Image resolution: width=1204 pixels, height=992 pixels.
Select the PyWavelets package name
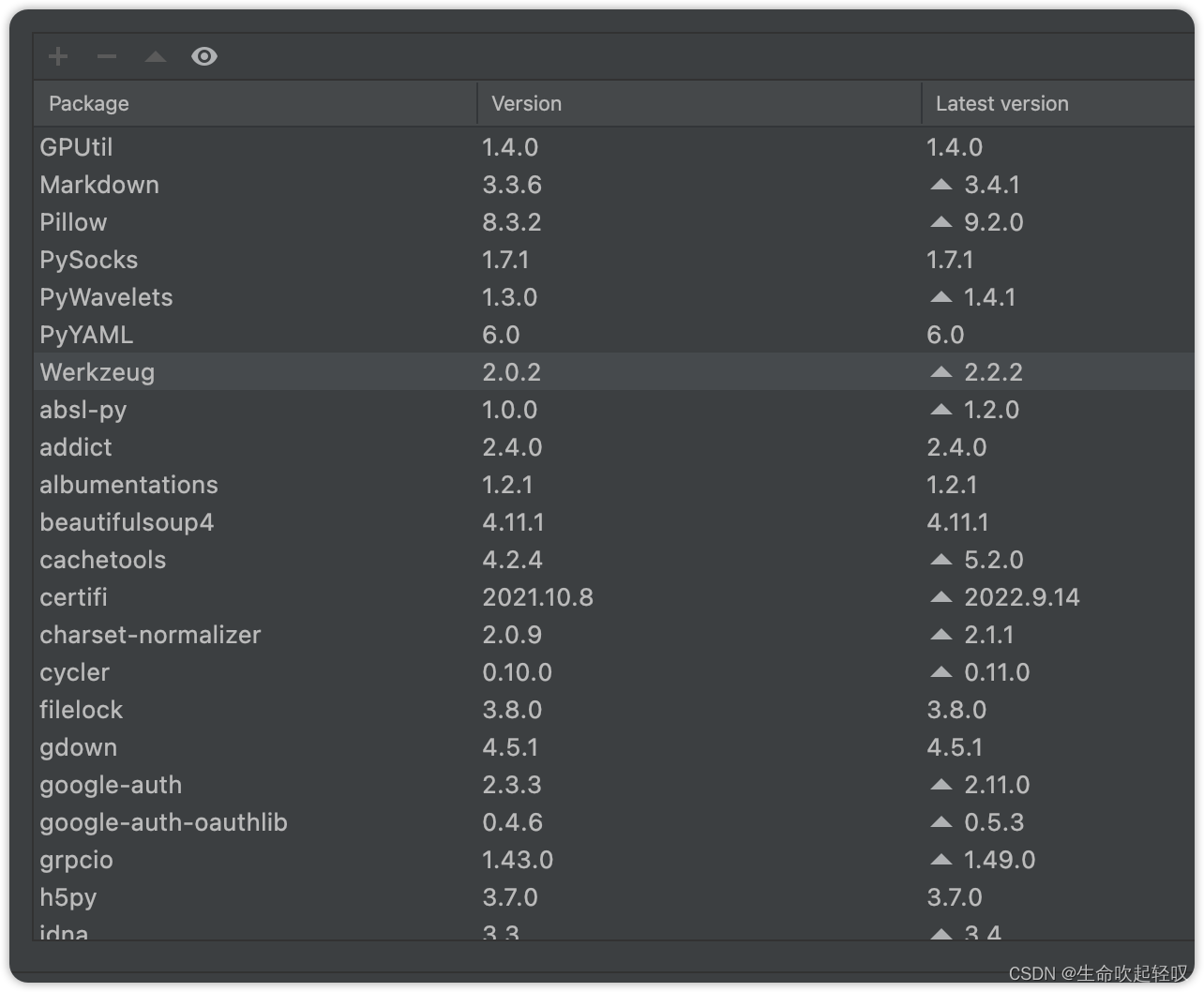(106, 297)
